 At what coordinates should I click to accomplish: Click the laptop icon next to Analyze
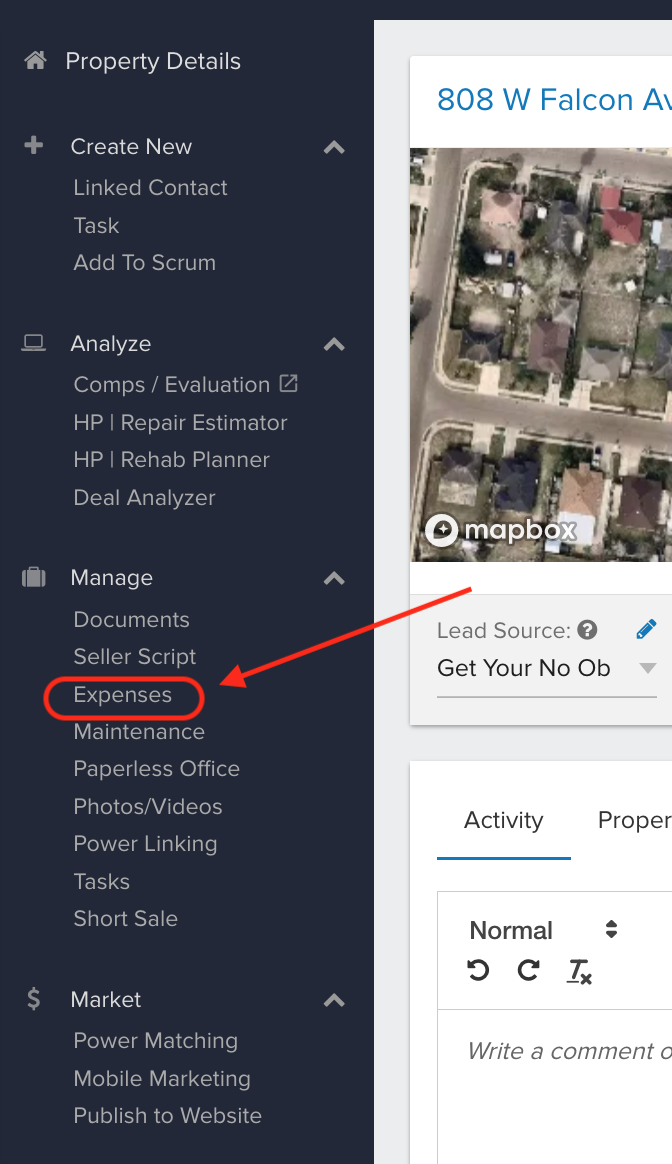coord(33,342)
